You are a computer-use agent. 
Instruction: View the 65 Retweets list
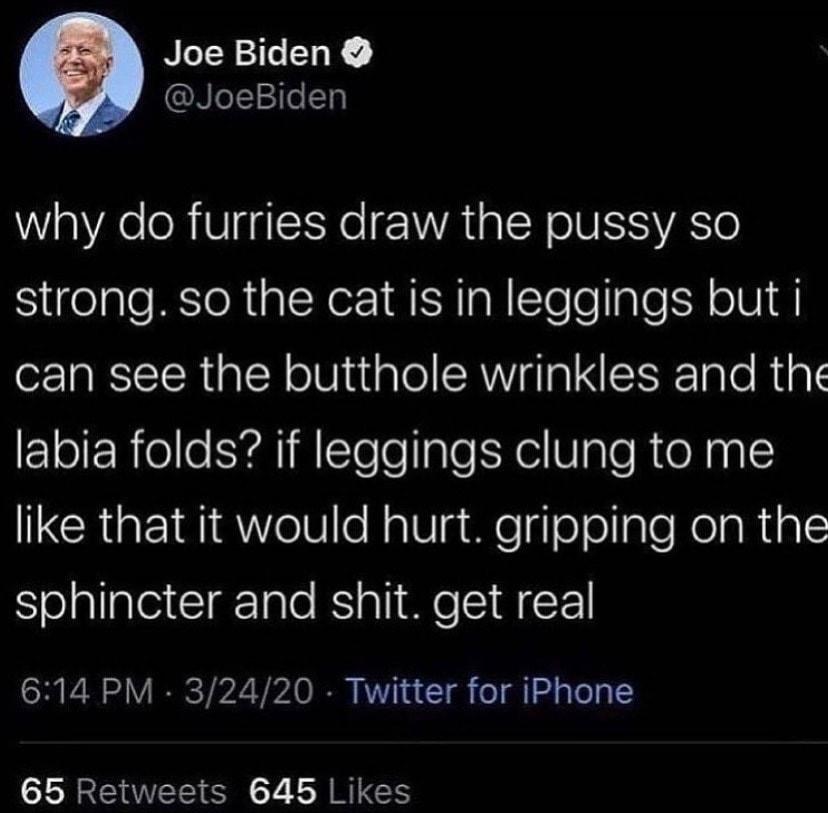coord(124,792)
